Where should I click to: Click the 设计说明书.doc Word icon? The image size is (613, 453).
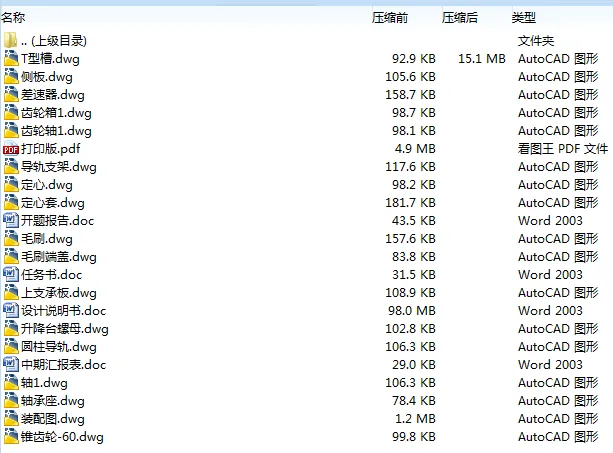11,311
